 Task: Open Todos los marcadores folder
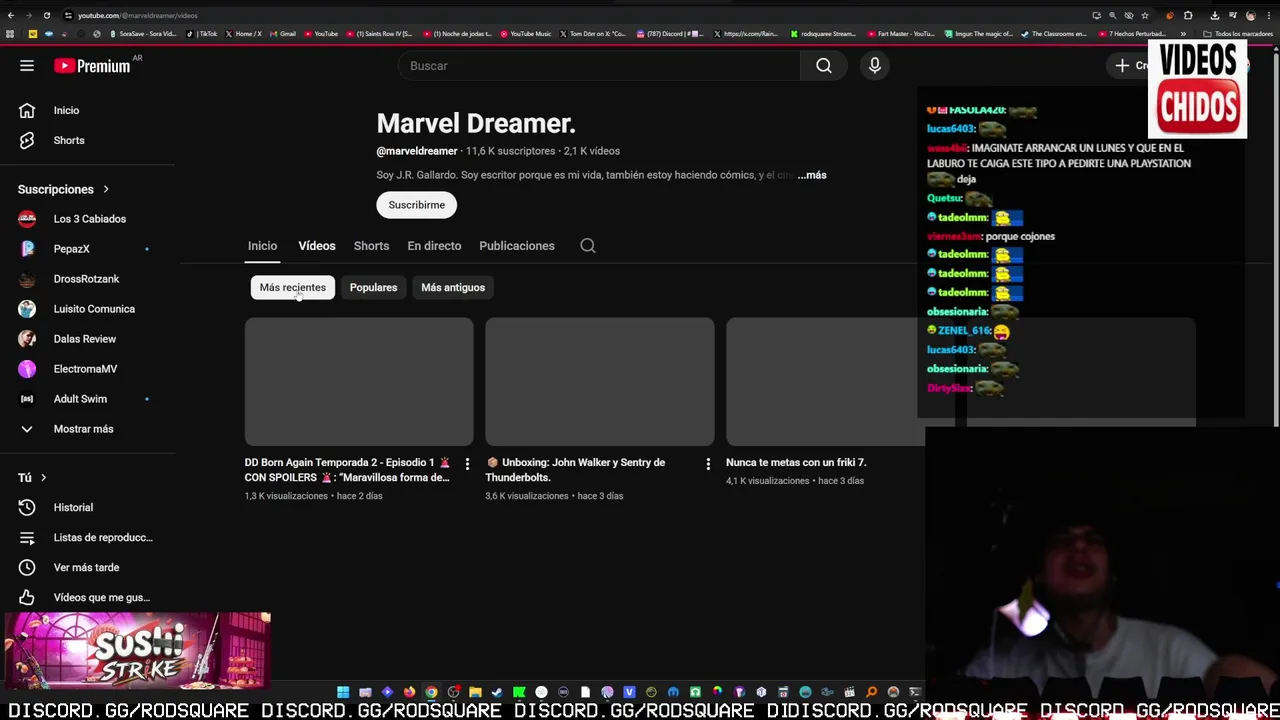[x=1238, y=34]
